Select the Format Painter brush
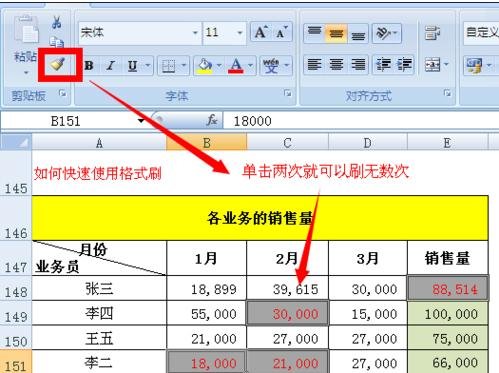This screenshot has height=373, width=499. pos(58,64)
